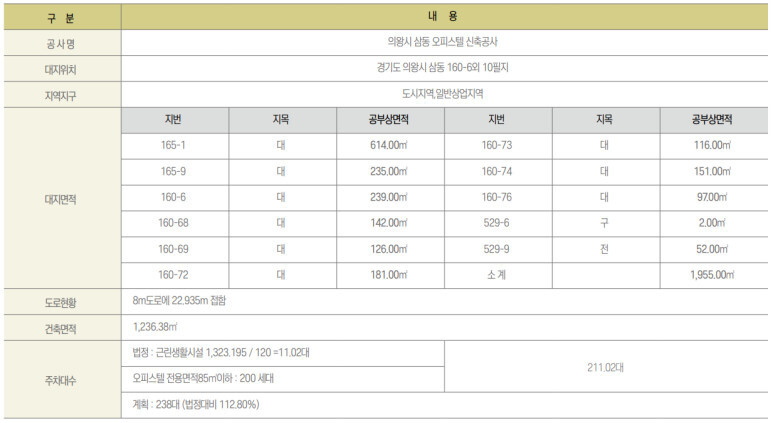Image resolution: width=773 pixels, height=423 pixels.
Task: Select the 지역지구 row label
Action: coord(61,96)
